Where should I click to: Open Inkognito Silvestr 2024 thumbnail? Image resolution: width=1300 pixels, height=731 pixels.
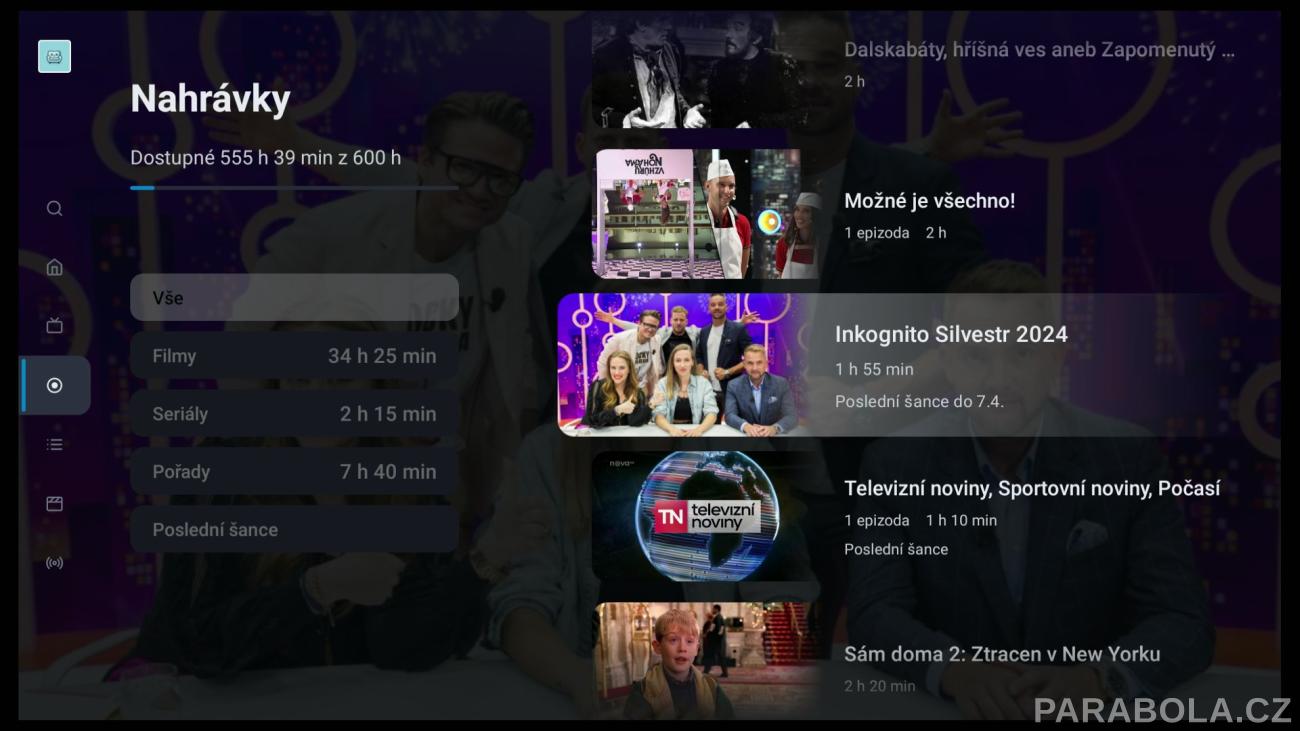click(x=685, y=365)
